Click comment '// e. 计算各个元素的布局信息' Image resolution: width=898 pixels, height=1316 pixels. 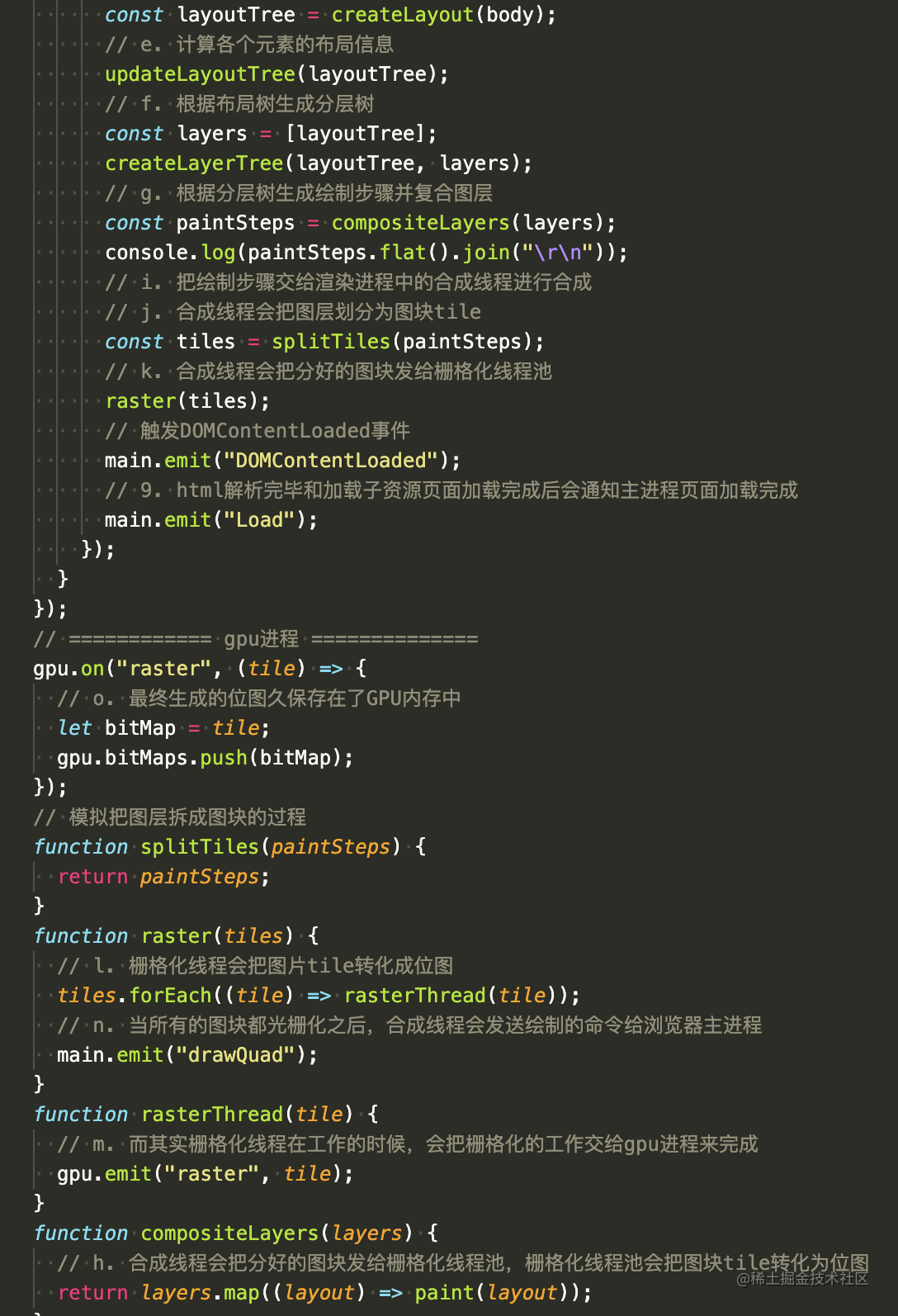(x=249, y=45)
